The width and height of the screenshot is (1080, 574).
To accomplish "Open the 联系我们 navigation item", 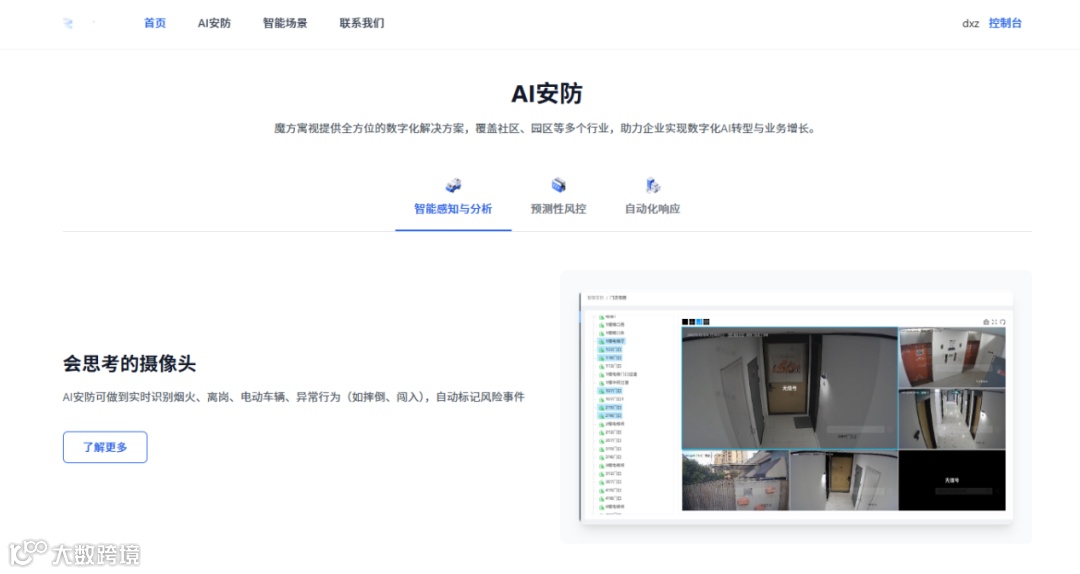I will 362,23.
